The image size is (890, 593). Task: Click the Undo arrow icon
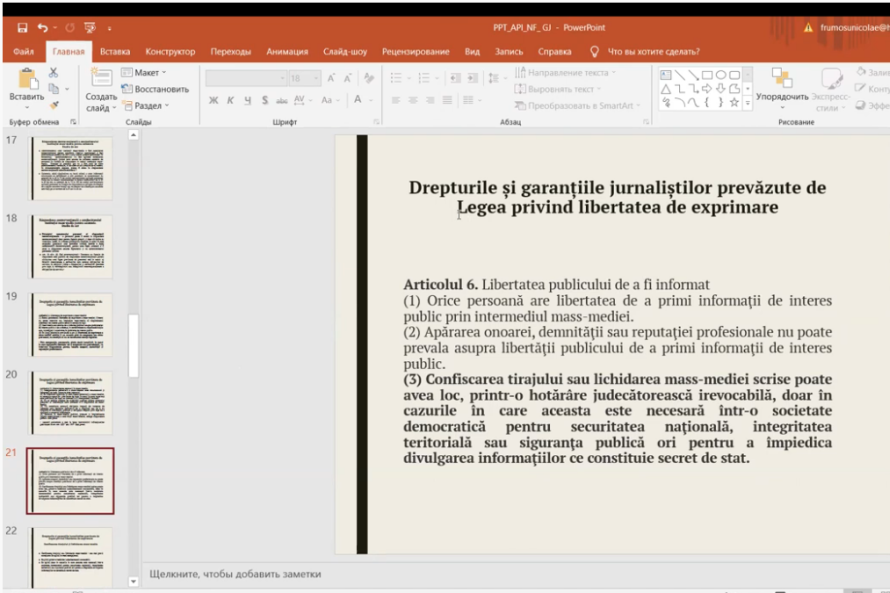tap(43, 28)
